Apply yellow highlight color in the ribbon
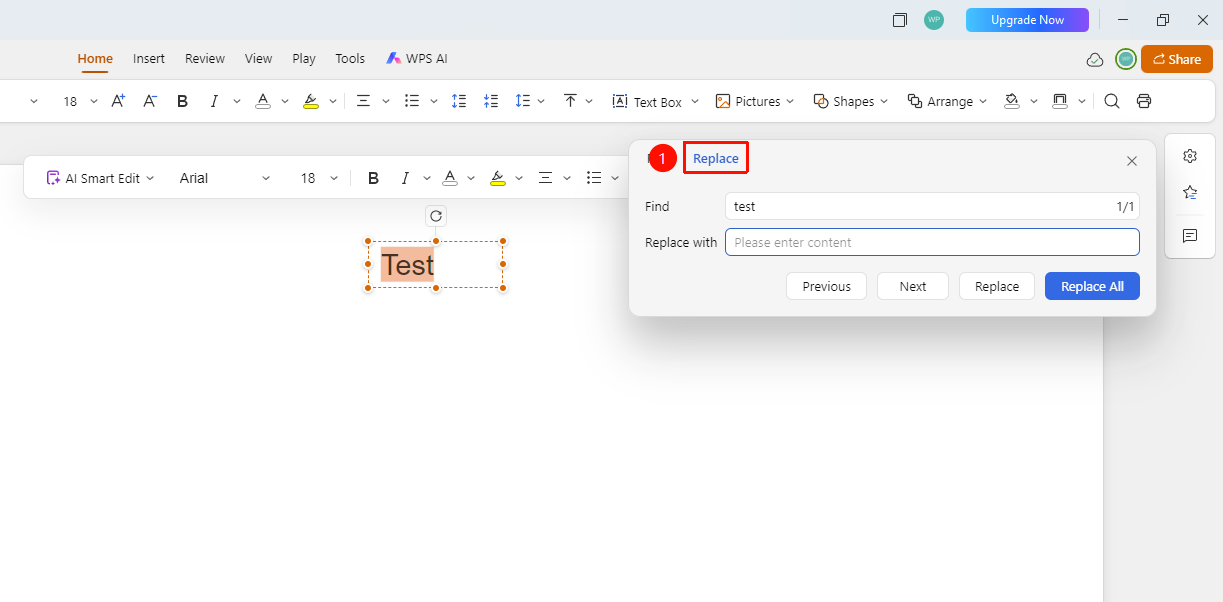Viewport: 1223px width, 602px height. pos(310,101)
